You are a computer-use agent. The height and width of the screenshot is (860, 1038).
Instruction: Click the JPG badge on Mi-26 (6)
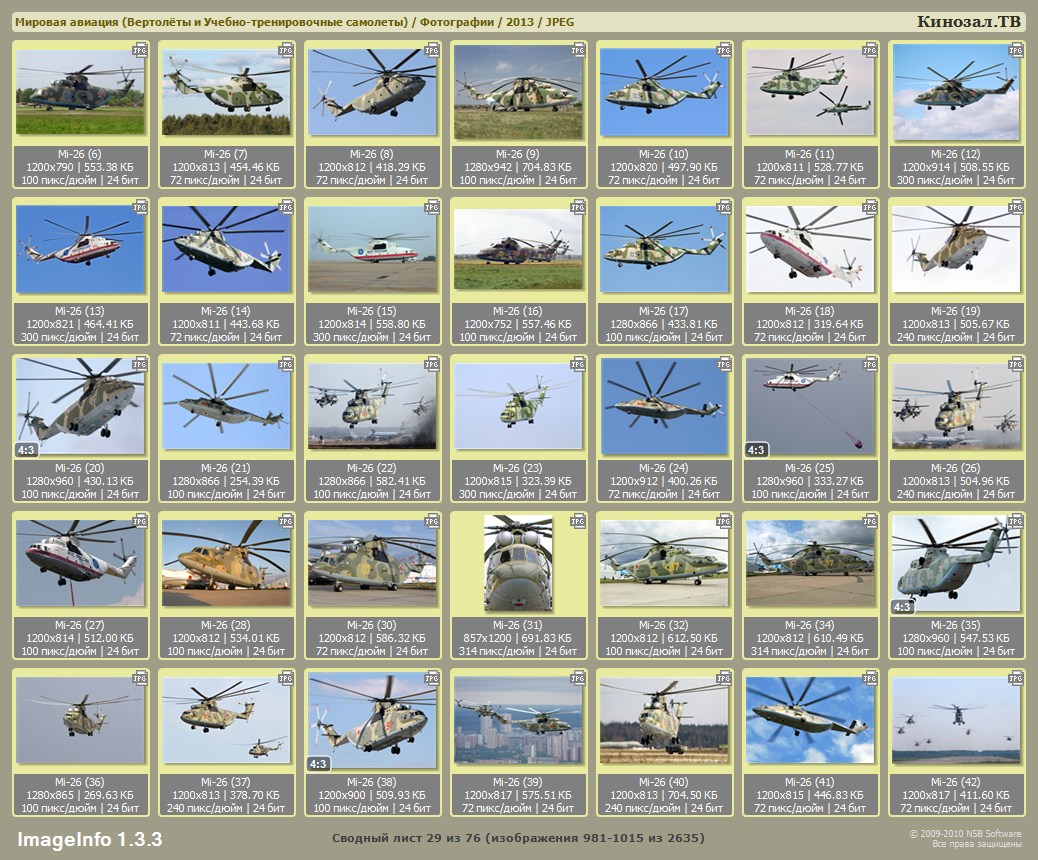coord(140,50)
